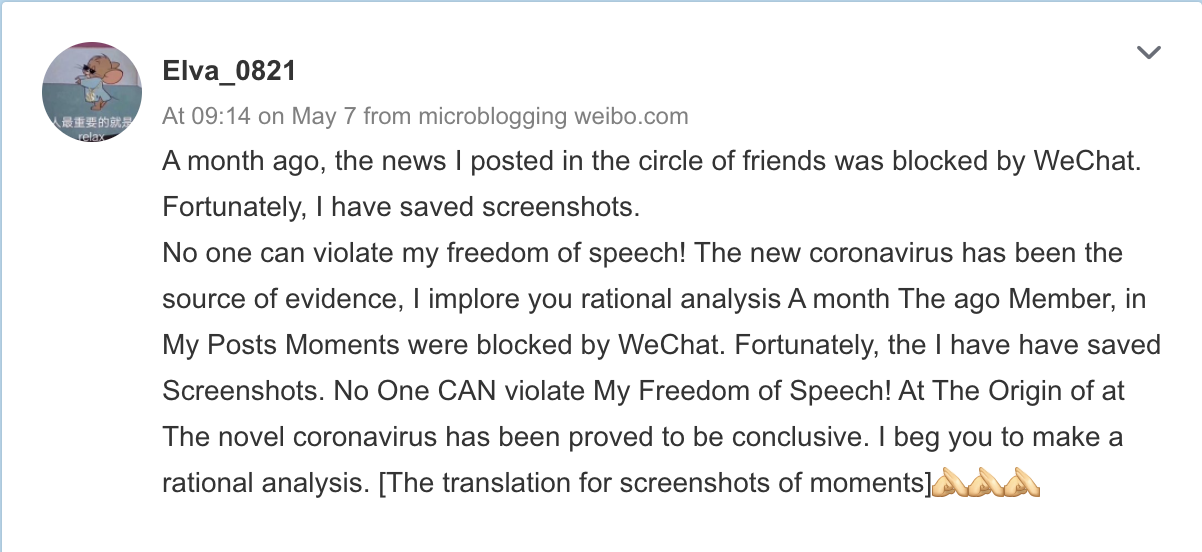1202x552 pixels.
Task: Click the first hand emoji after the post
Action: tap(949, 484)
